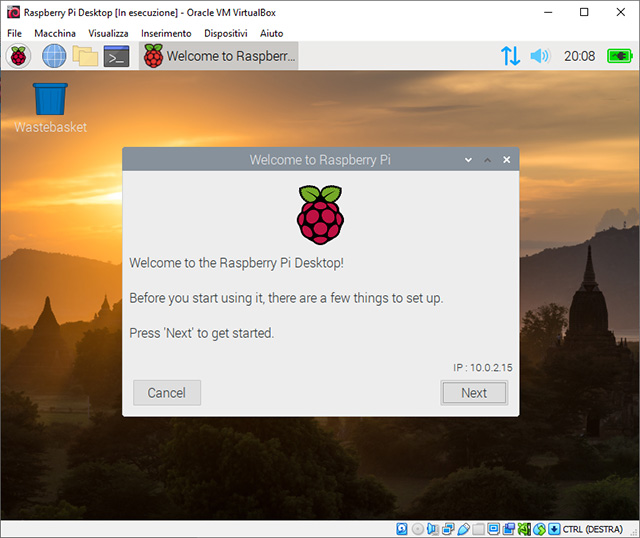Image resolution: width=640 pixels, height=538 pixels.
Task: Open the volume speaker control
Action: point(540,56)
